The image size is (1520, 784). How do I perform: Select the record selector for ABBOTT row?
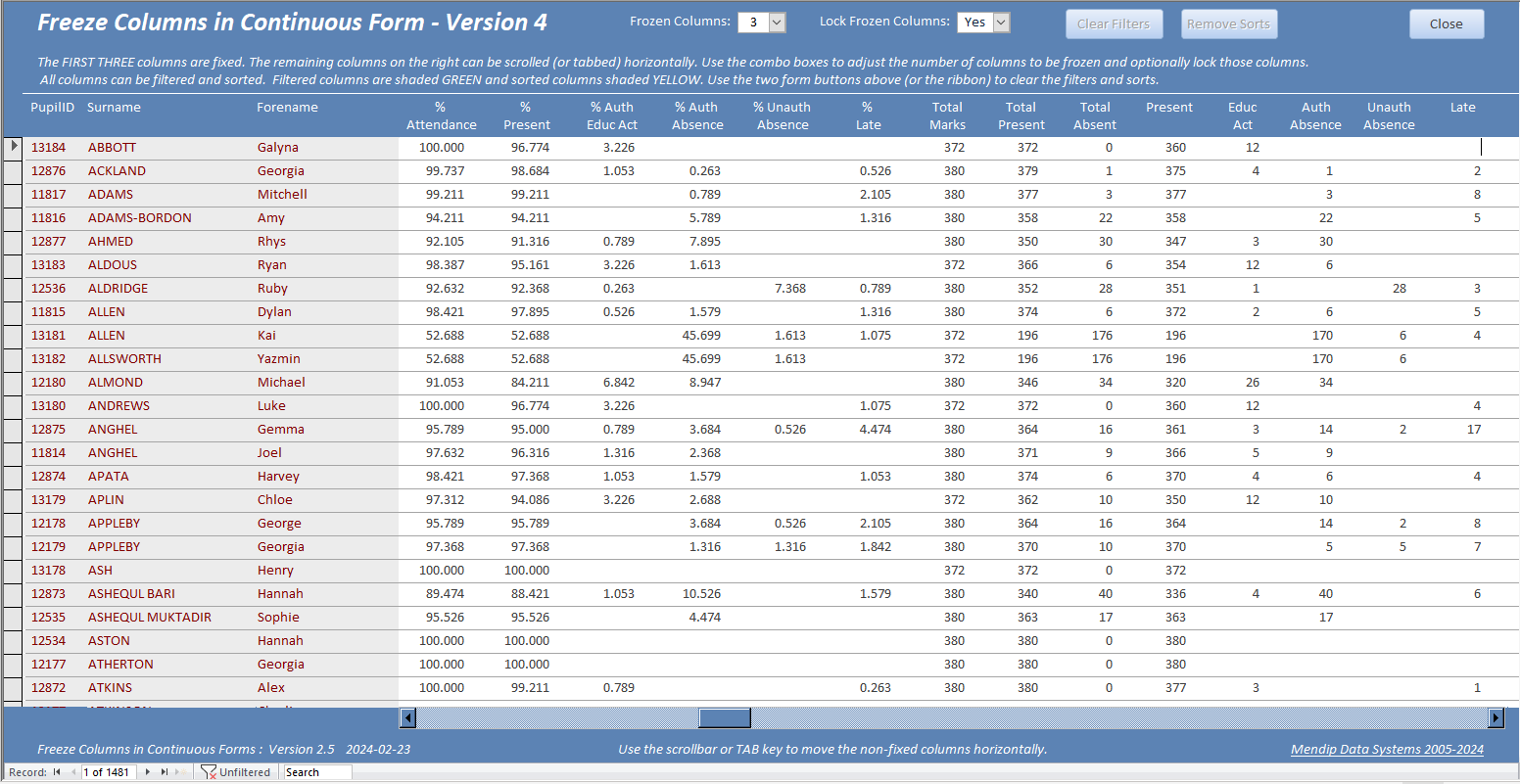[13, 148]
